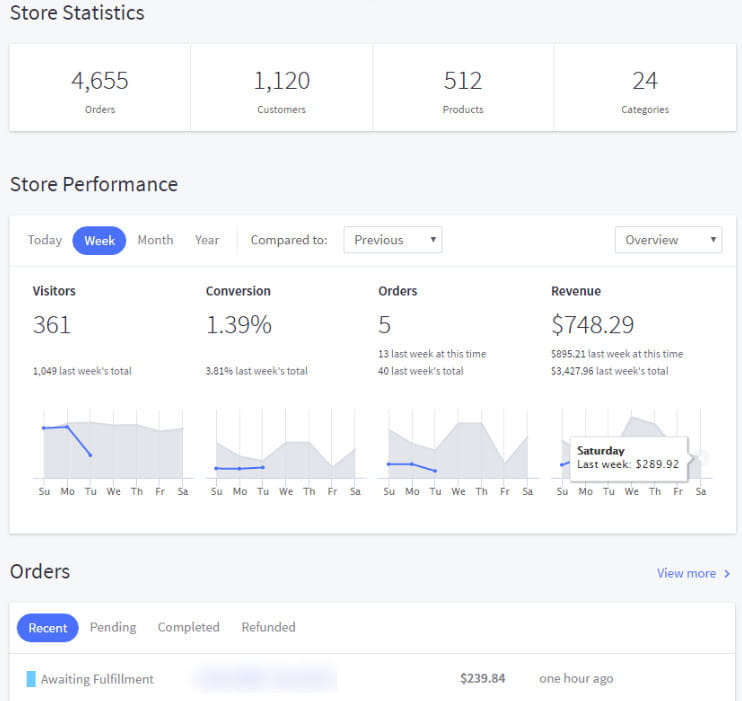This screenshot has width=742, height=701.
Task: Switch performance range to Month
Action: click(x=155, y=240)
